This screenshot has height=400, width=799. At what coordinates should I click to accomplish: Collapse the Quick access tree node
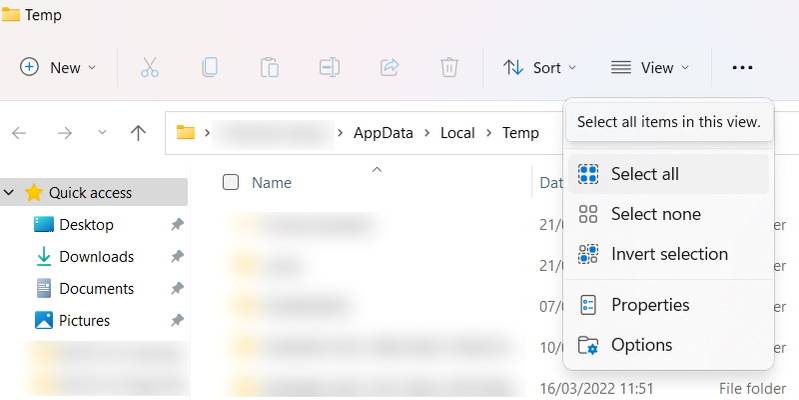pos(10,192)
